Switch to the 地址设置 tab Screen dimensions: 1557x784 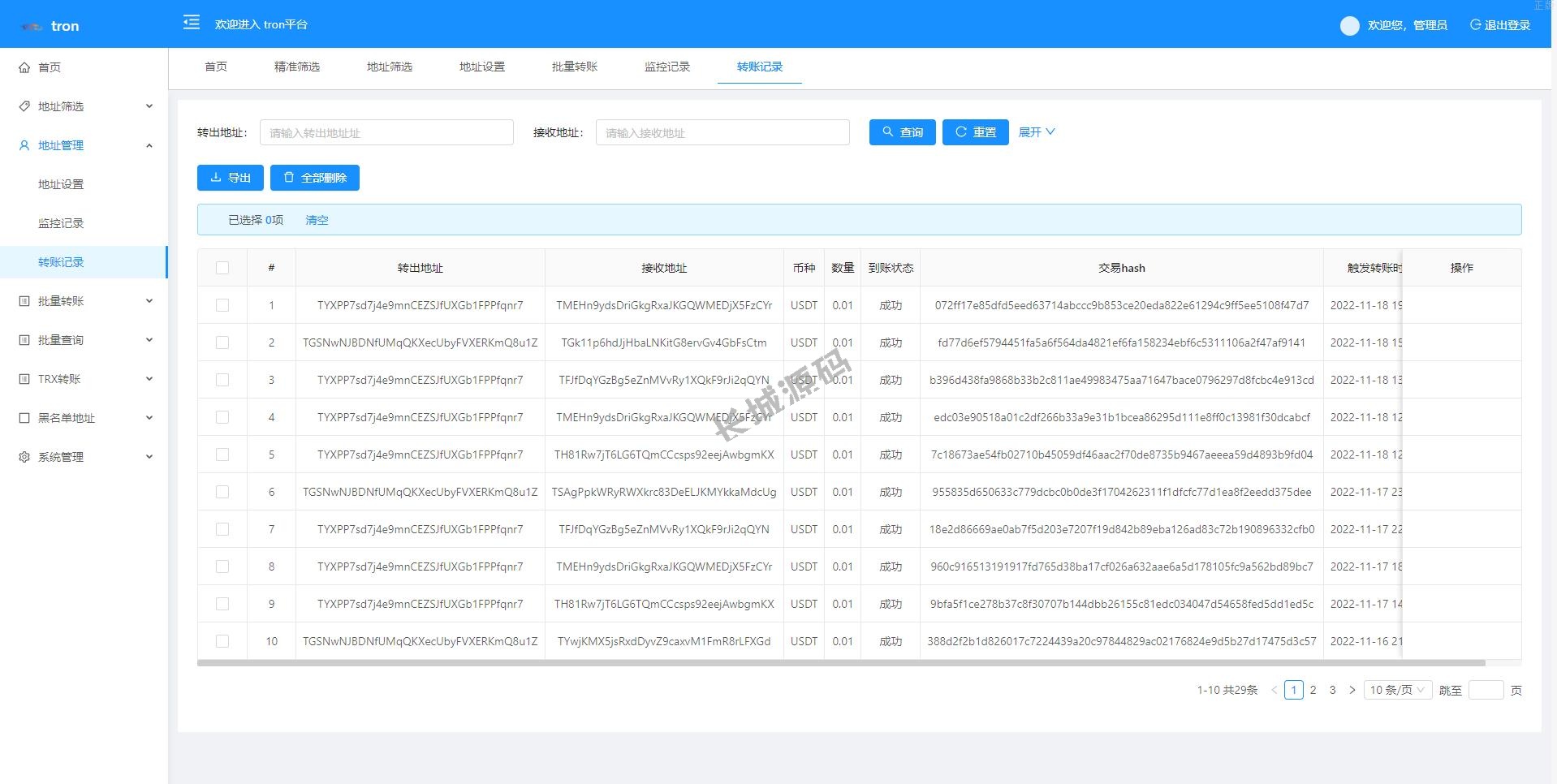click(x=482, y=67)
